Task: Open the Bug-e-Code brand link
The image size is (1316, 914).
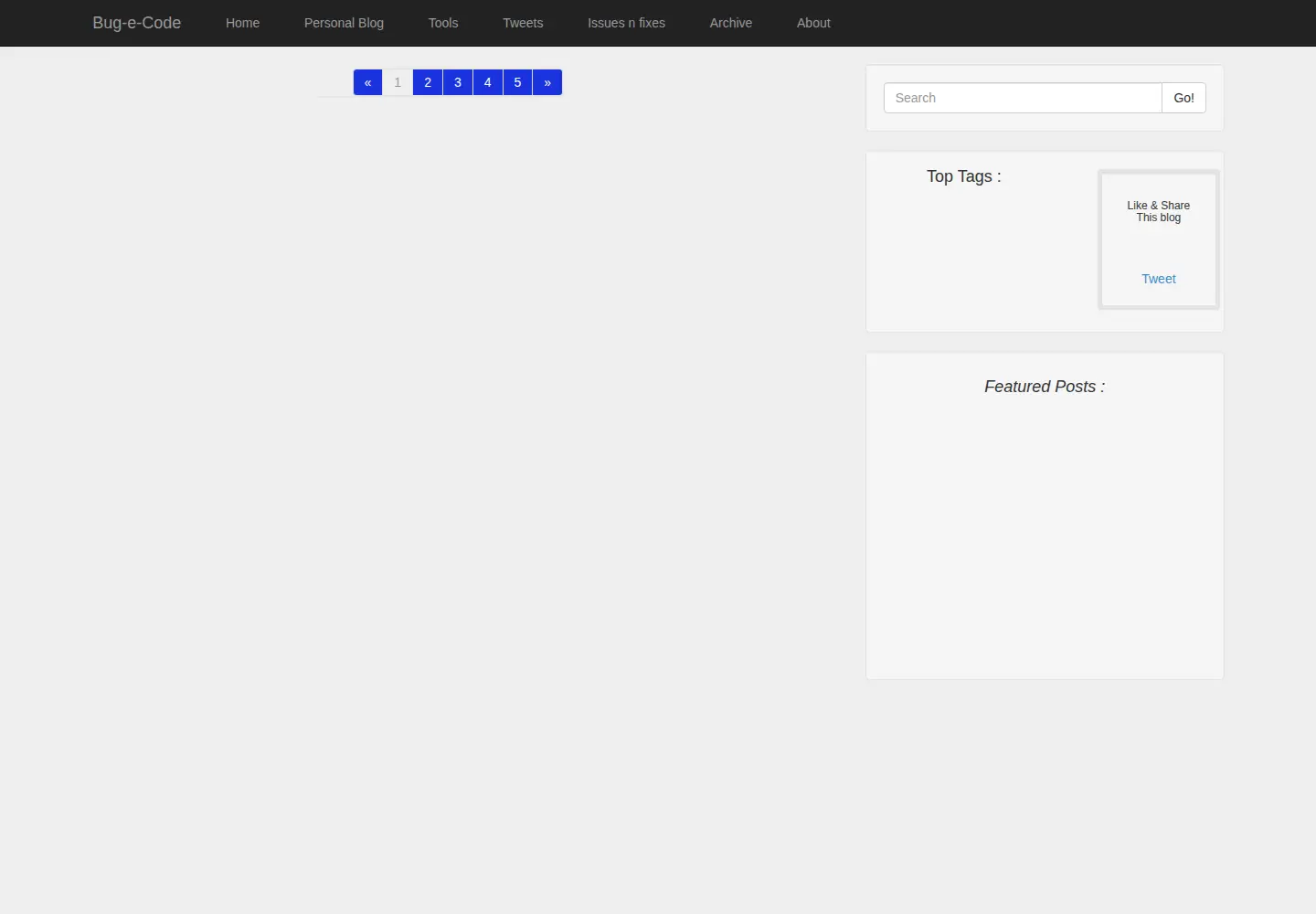Action: (x=137, y=23)
